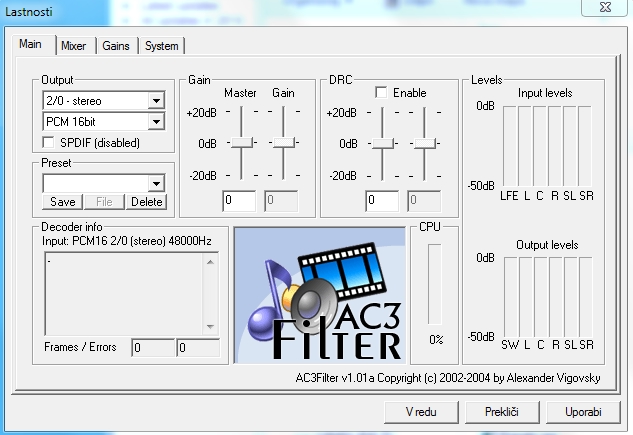Close the Lastnosti dialog window

click(x=605, y=7)
